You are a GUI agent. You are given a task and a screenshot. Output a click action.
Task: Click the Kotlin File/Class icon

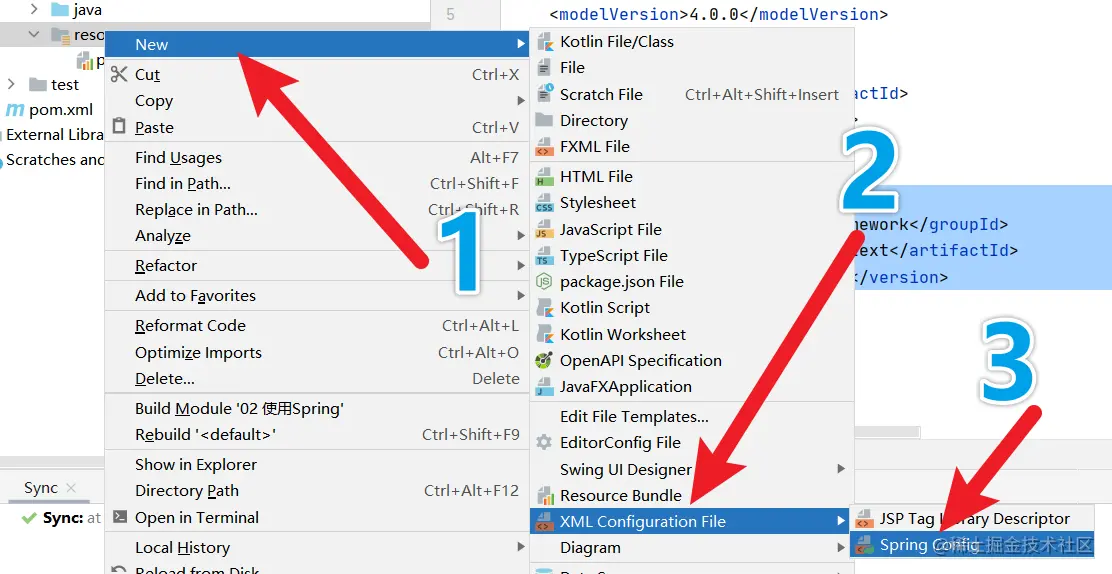[545, 42]
